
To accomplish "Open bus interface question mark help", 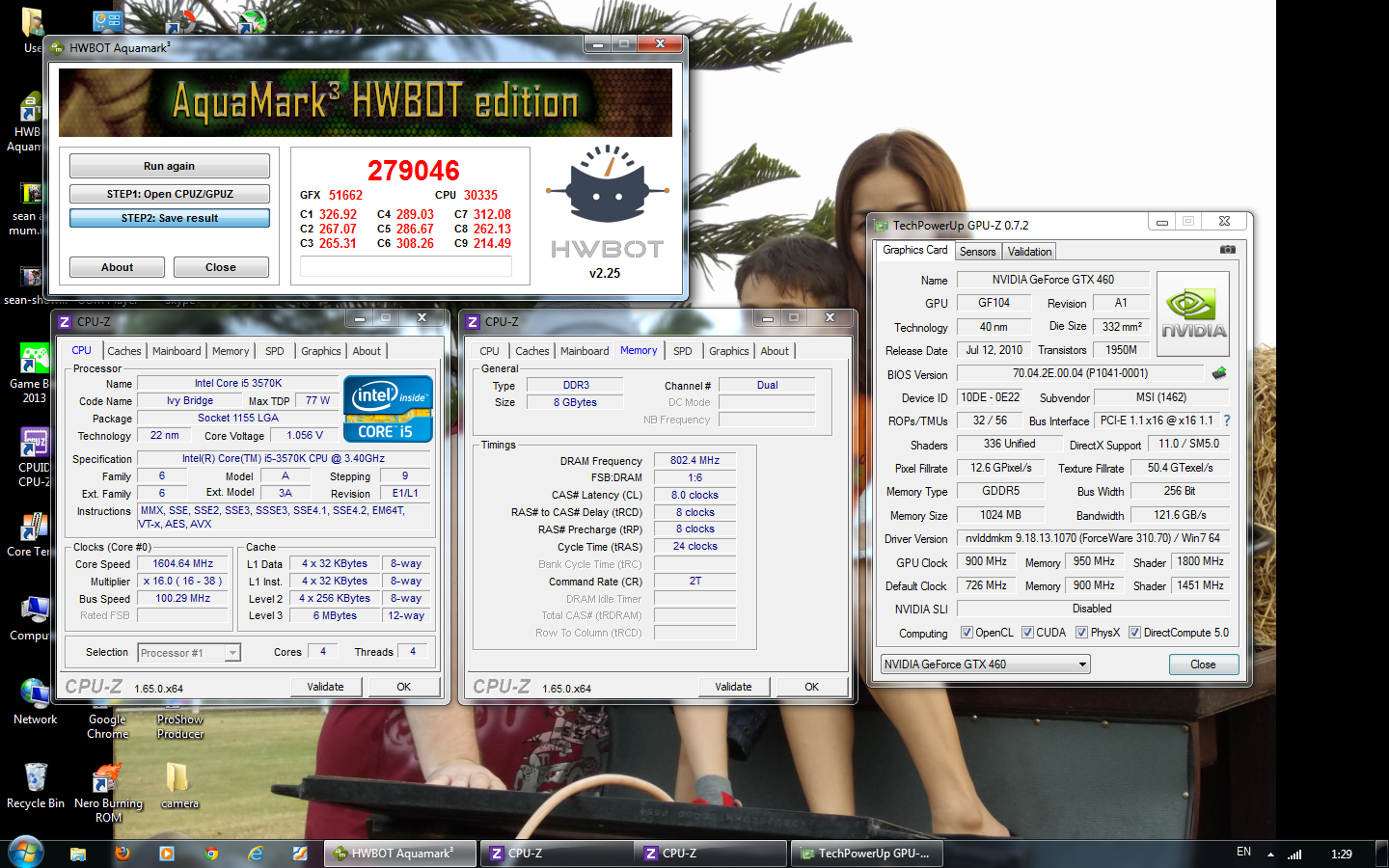I will tap(1227, 420).
